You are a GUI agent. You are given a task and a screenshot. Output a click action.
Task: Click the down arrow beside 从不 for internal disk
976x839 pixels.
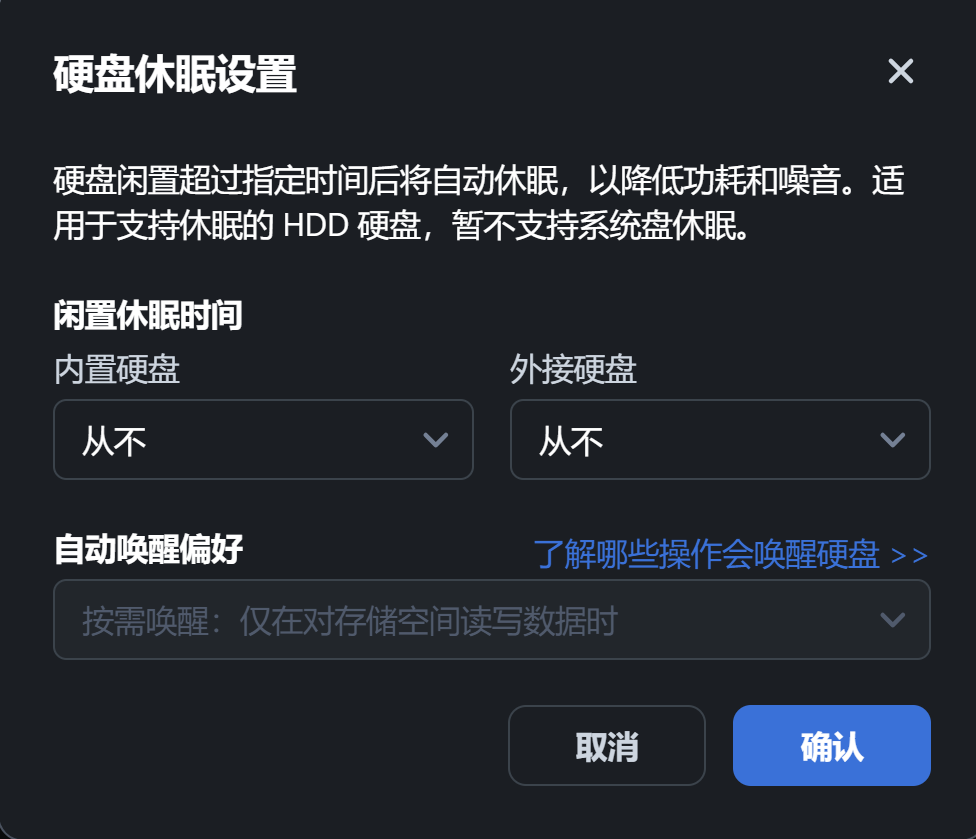tap(434, 440)
